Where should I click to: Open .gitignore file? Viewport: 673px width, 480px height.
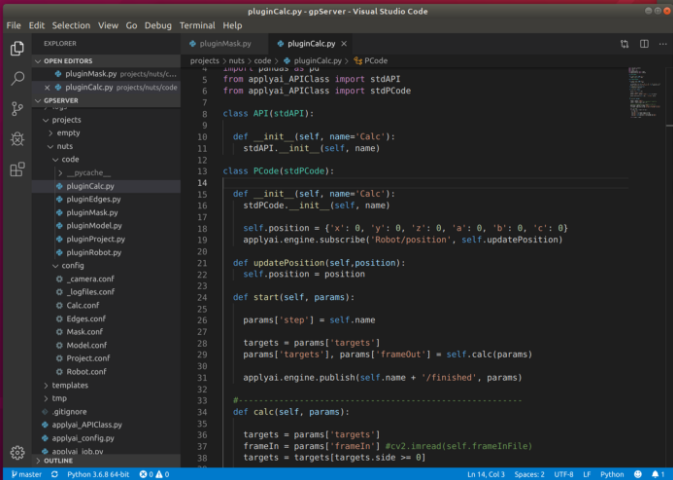click(x=106, y=412)
